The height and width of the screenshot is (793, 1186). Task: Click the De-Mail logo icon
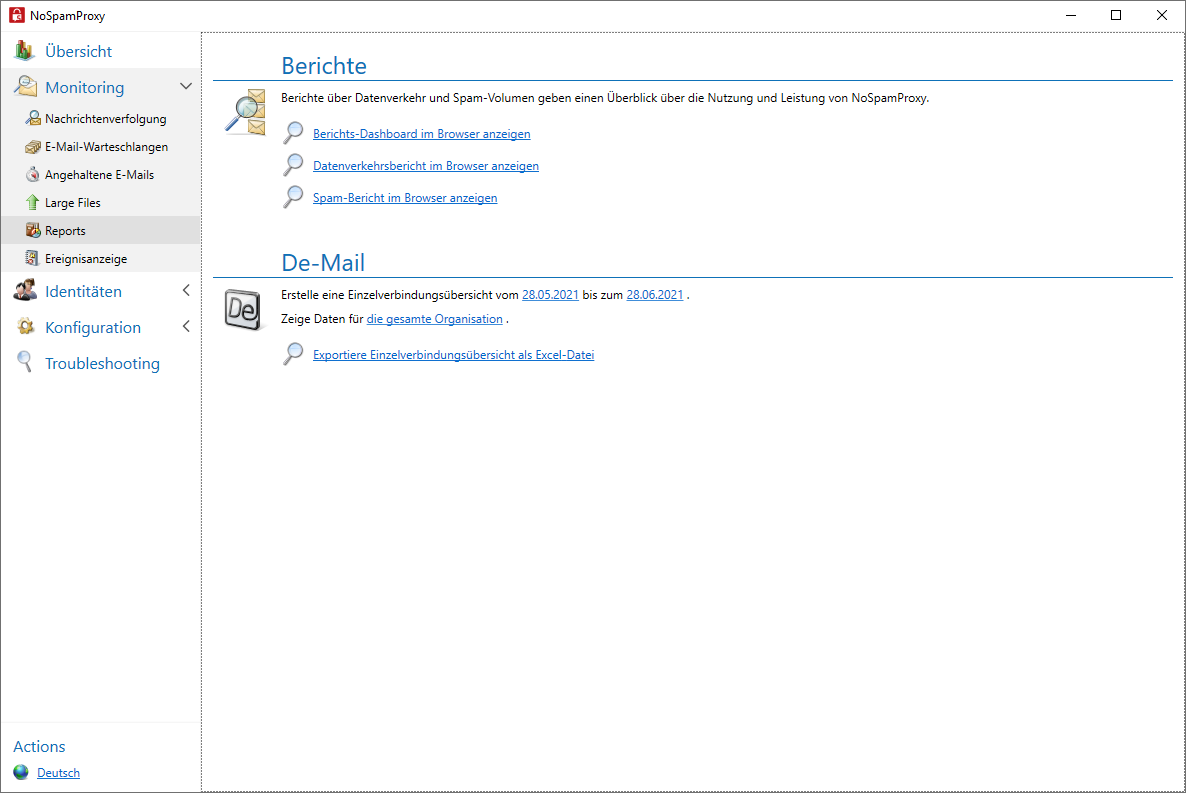pos(244,309)
